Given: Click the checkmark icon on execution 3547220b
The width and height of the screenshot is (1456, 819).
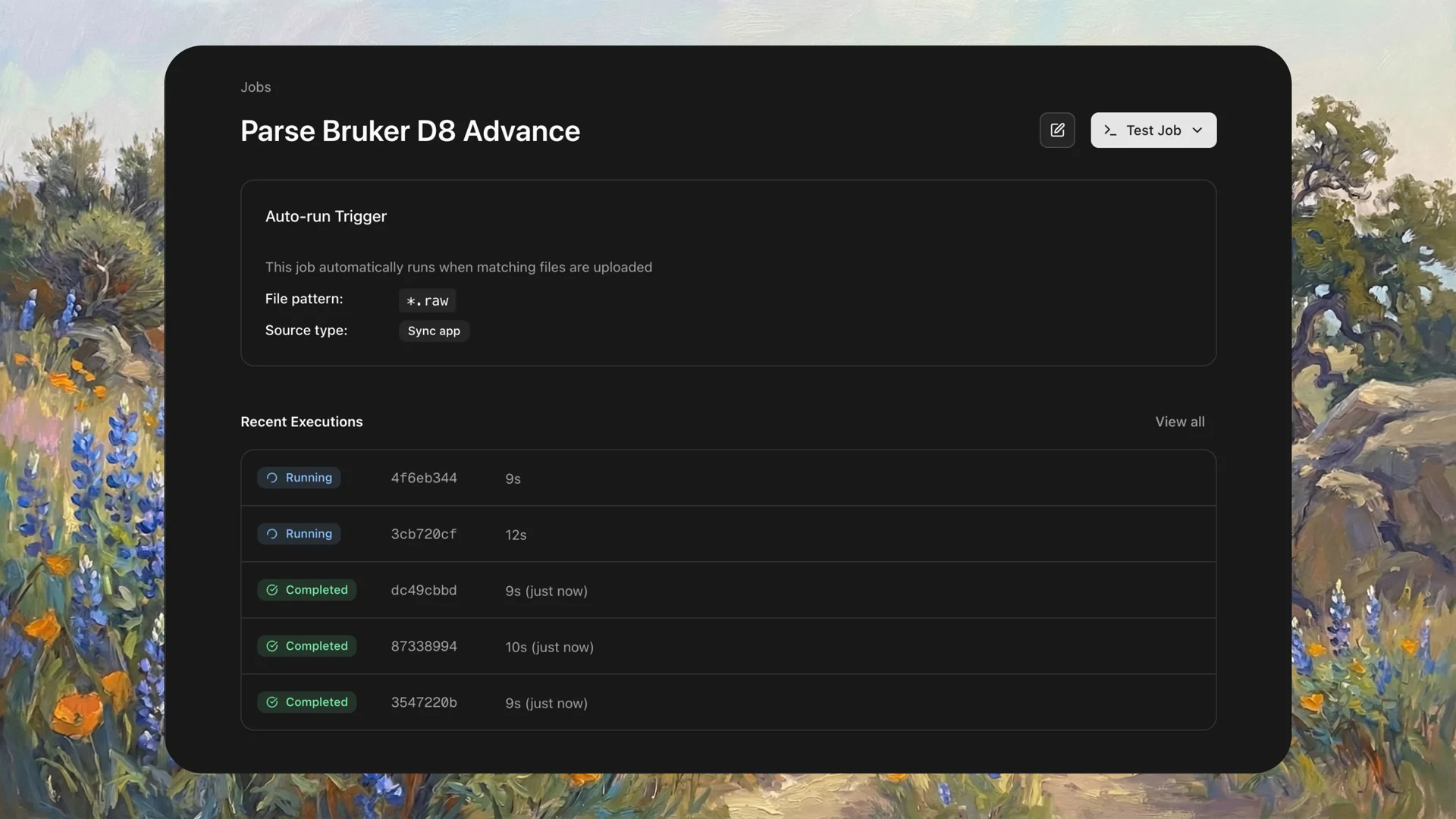Looking at the screenshot, I should (x=272, y=702).
